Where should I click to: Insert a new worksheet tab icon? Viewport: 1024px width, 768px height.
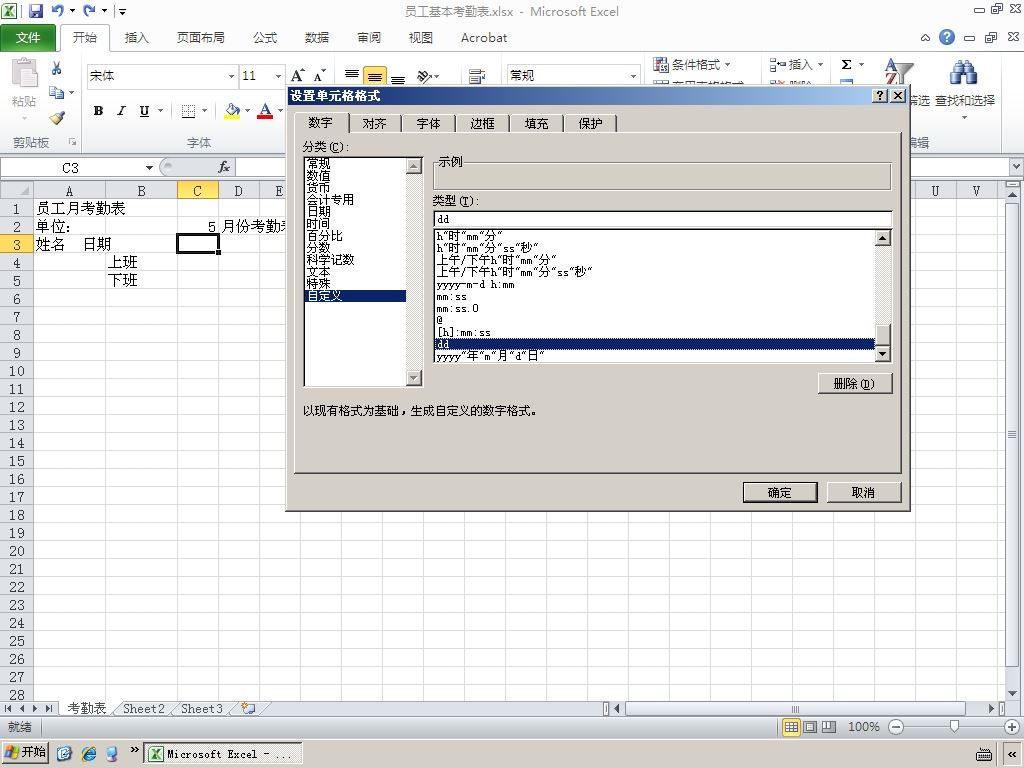pyautogui.click(x=248, y=709)
